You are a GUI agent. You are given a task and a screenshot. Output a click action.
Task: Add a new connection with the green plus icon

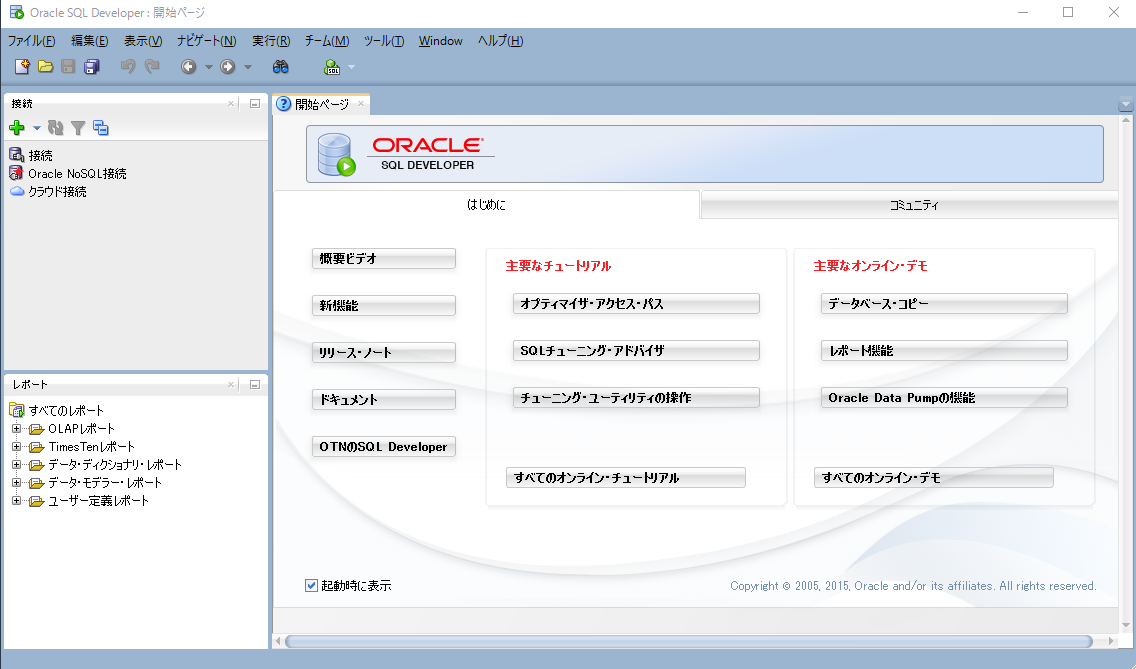[x=17, y=127]
